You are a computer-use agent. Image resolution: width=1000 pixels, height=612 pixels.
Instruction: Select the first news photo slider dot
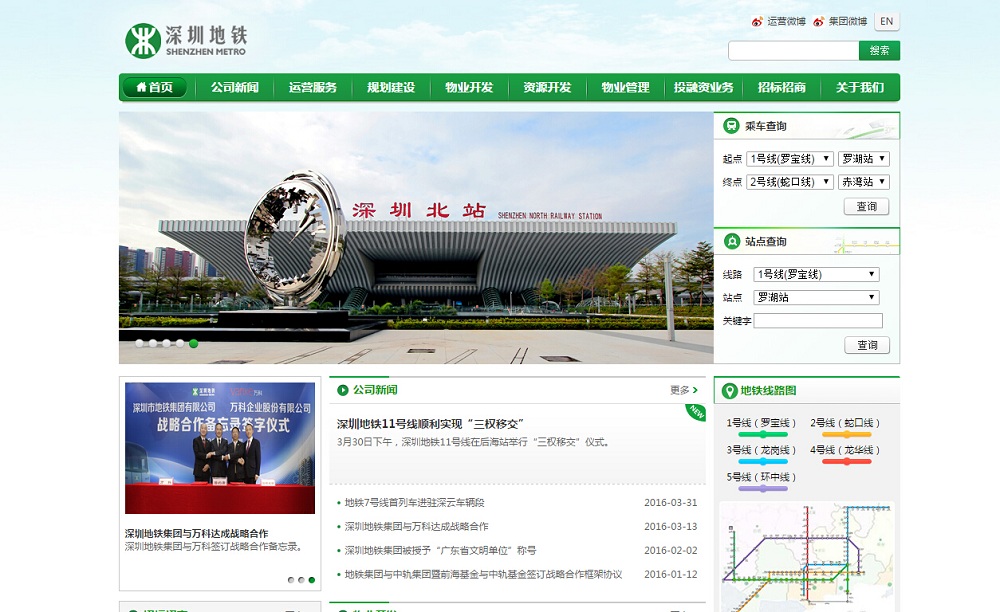click(291, 580)
